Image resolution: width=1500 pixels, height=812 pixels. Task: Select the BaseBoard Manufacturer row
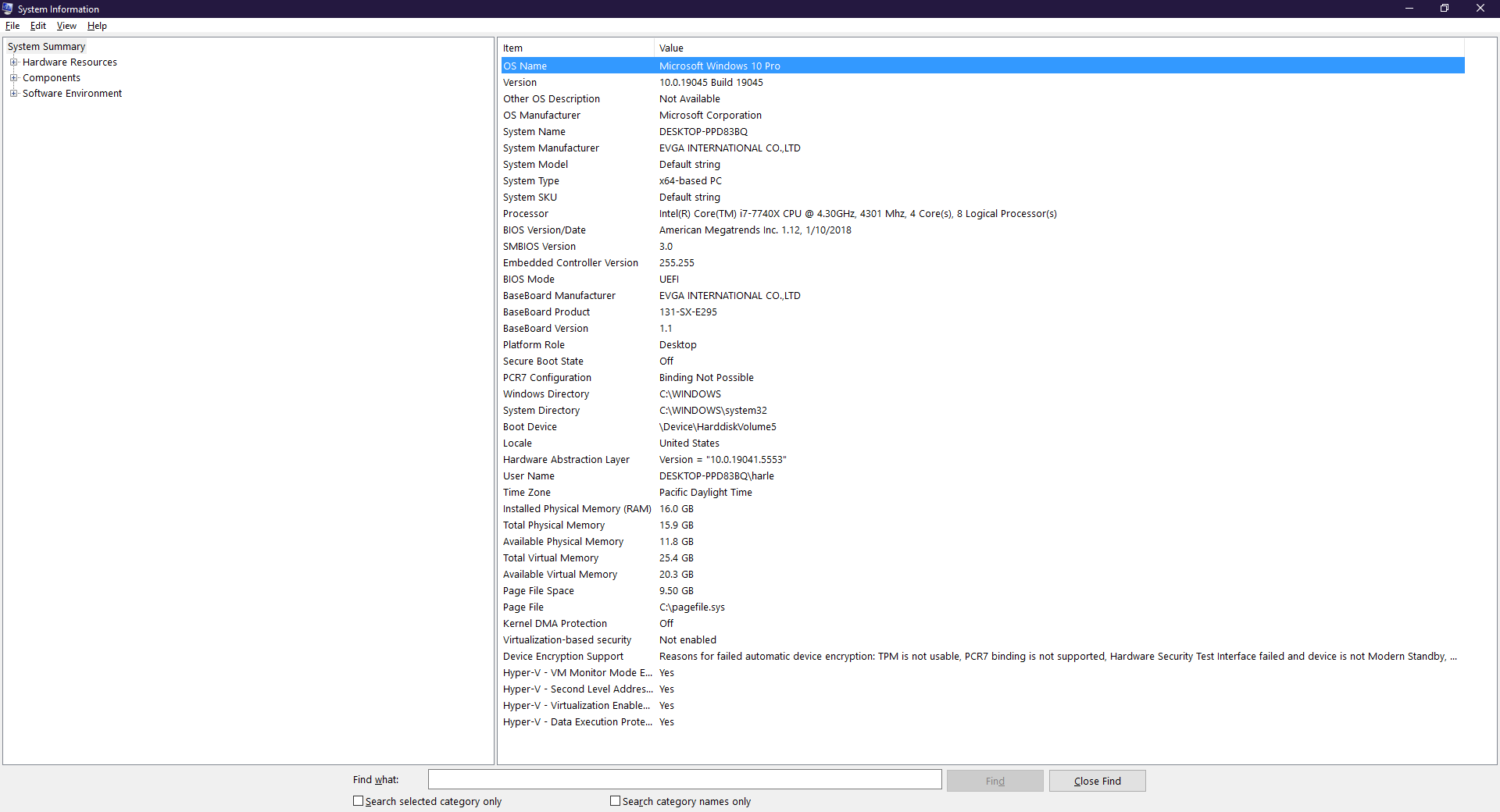(x=983, y=296)
